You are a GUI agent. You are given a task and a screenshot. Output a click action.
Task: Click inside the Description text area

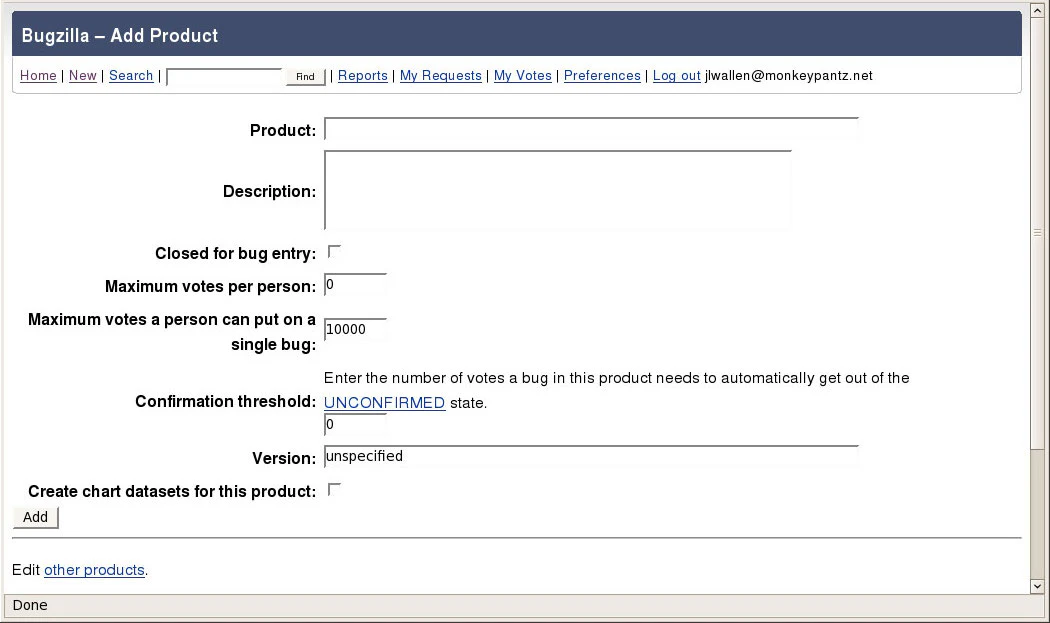(557, 190)
